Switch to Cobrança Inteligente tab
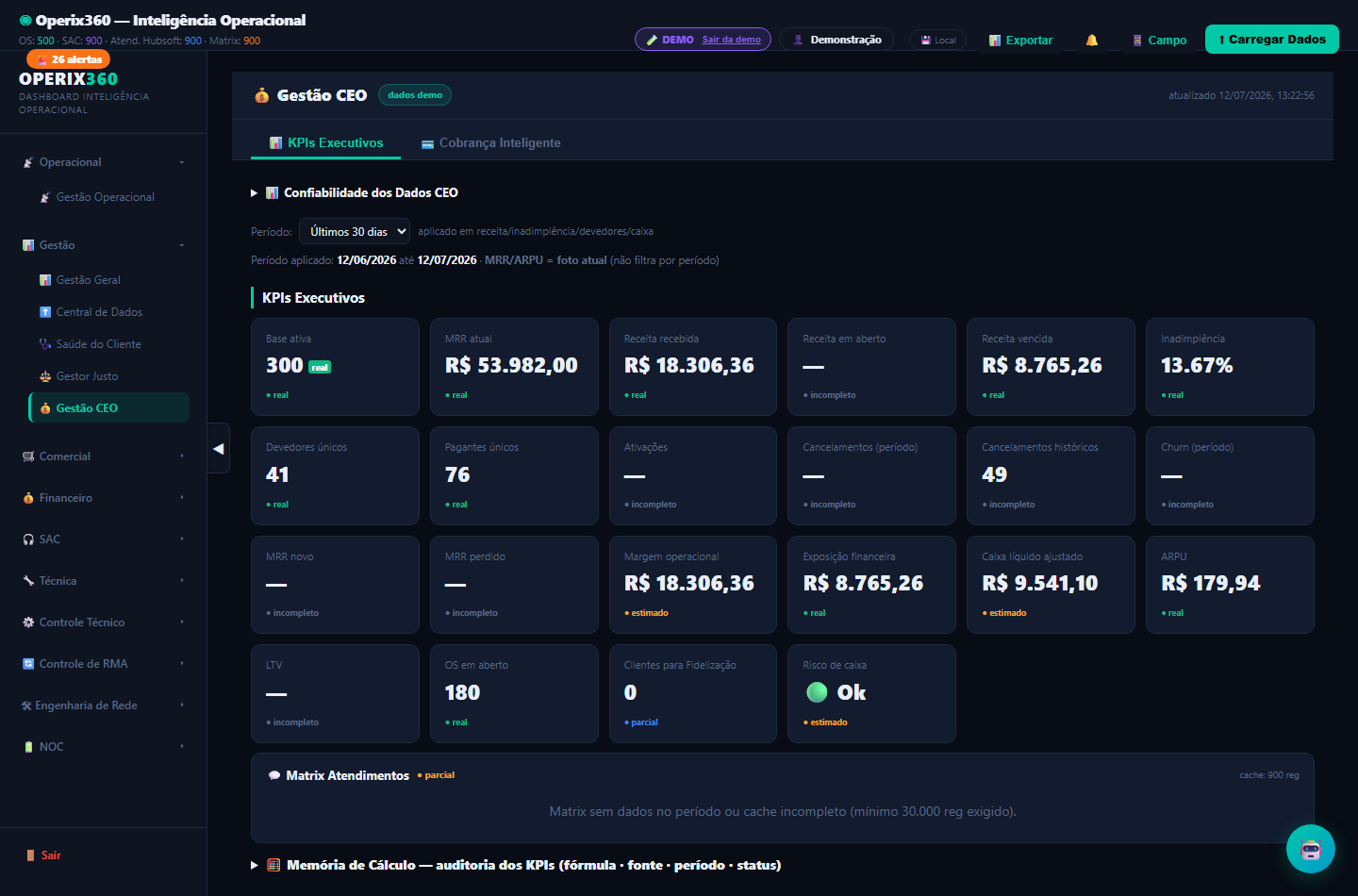The image size is (1358, 896). (490, 143)
